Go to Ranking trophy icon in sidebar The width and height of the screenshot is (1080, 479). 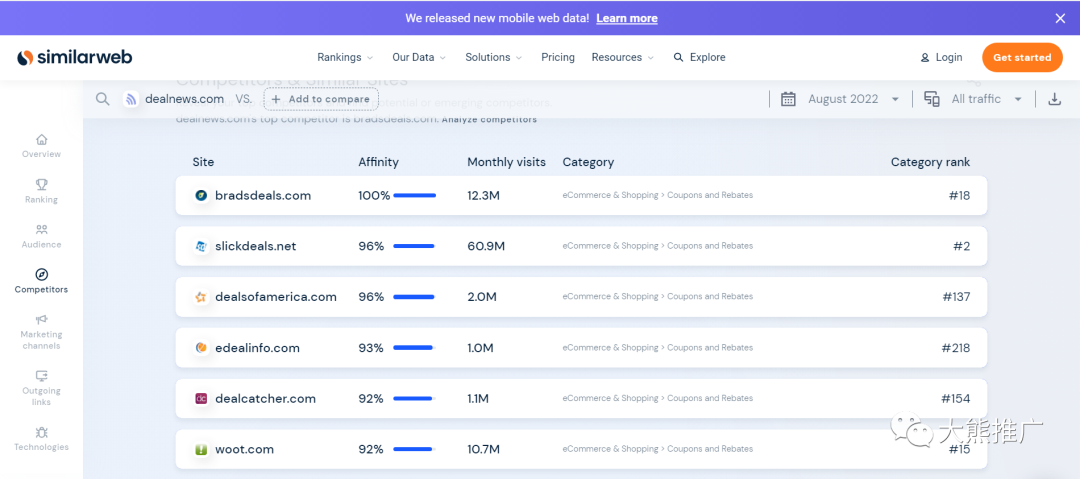41,185
